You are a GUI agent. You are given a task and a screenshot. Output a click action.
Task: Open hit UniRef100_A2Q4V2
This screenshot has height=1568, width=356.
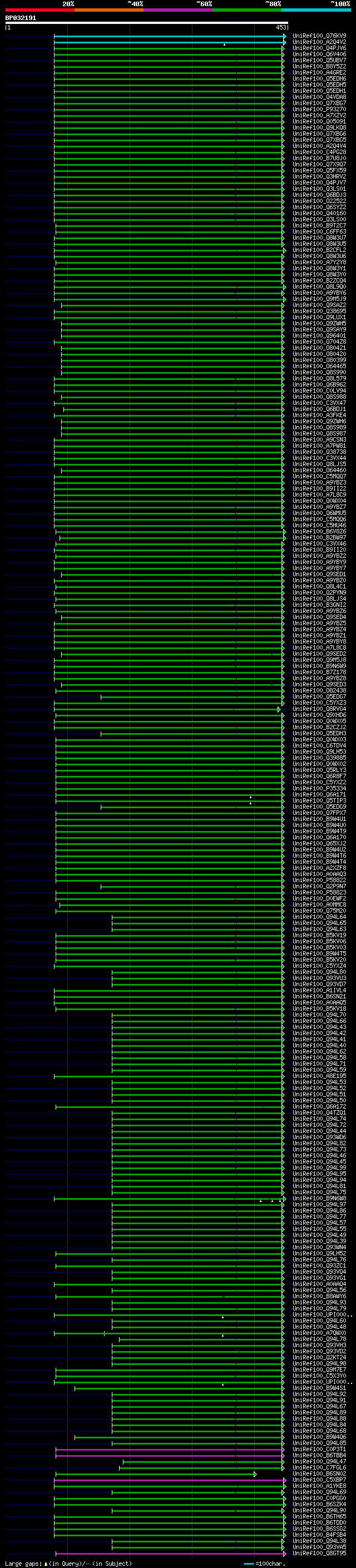(319, 42)
